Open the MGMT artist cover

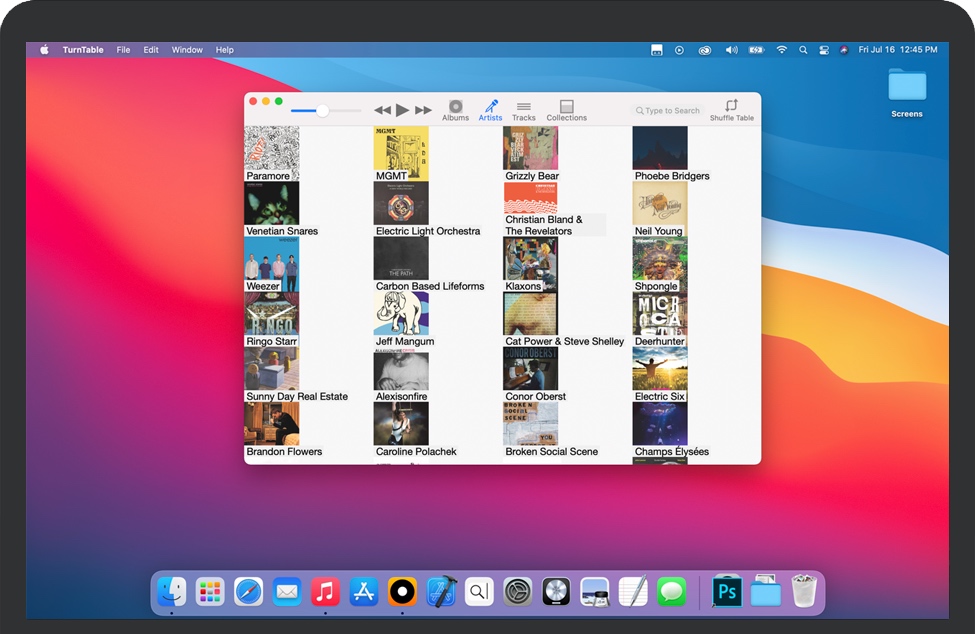(400, 148)
